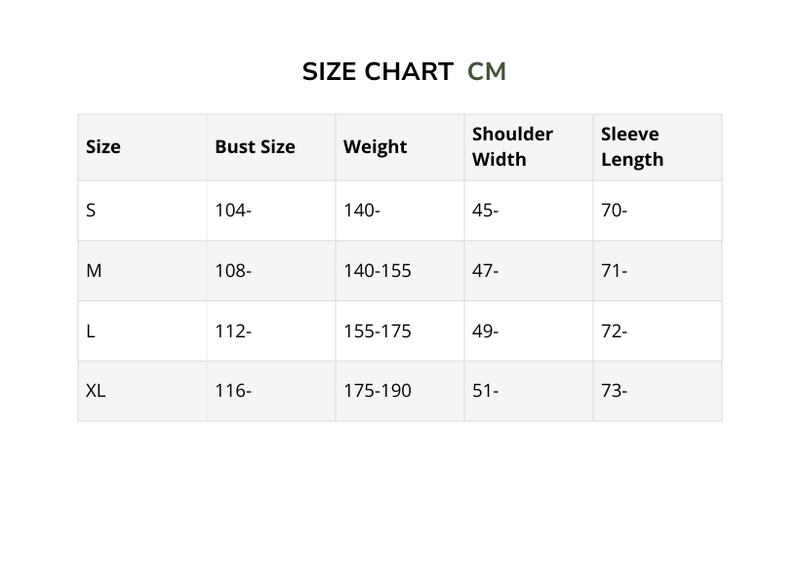Click the 104- bust size cell
Viewport: 800px width, 585px height.
point(233,211)
